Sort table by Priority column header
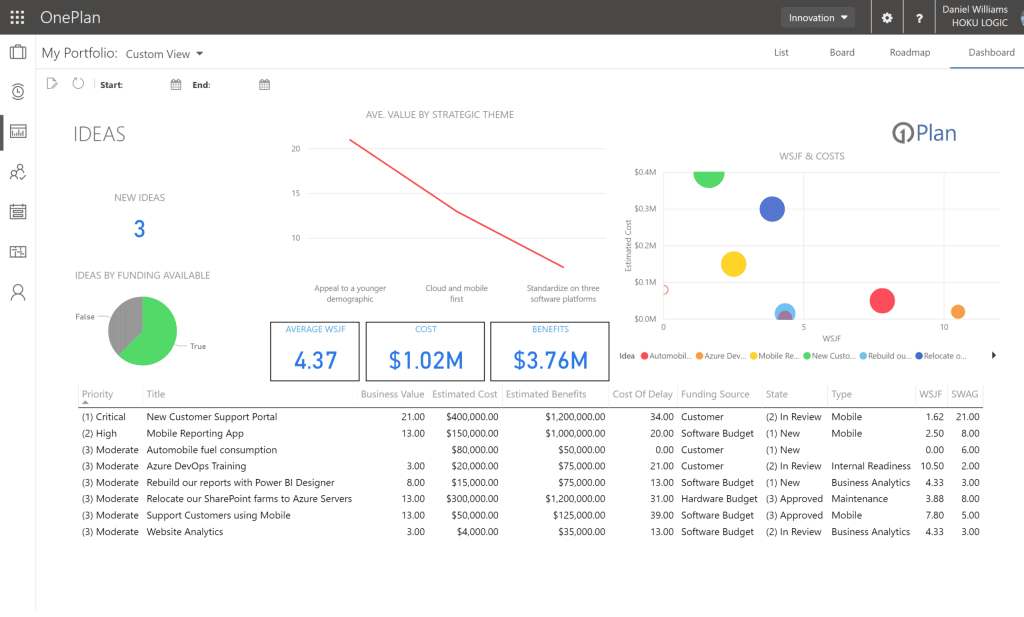This screenshot has width=1024, height=617. (x=97, y=394)
